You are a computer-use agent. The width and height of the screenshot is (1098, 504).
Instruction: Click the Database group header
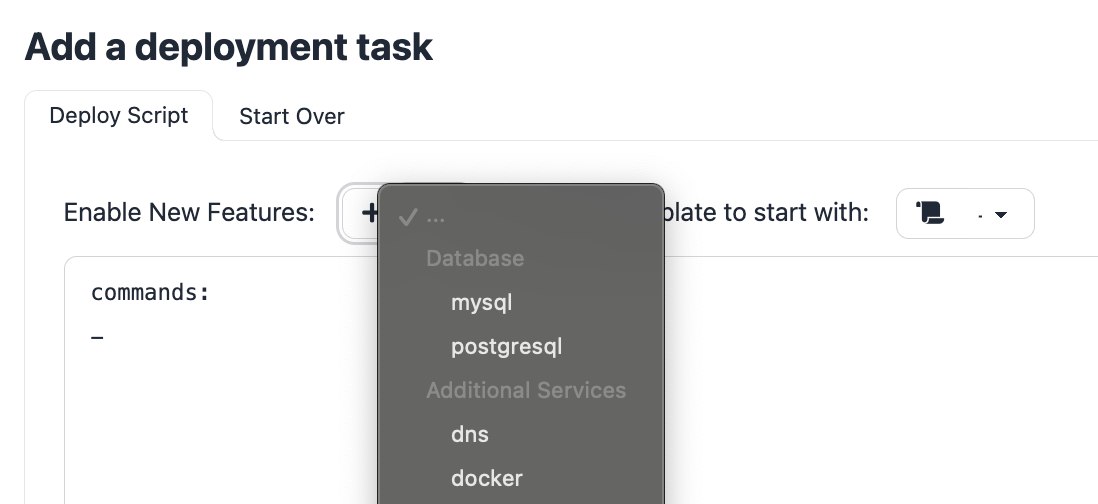(475, 258)
